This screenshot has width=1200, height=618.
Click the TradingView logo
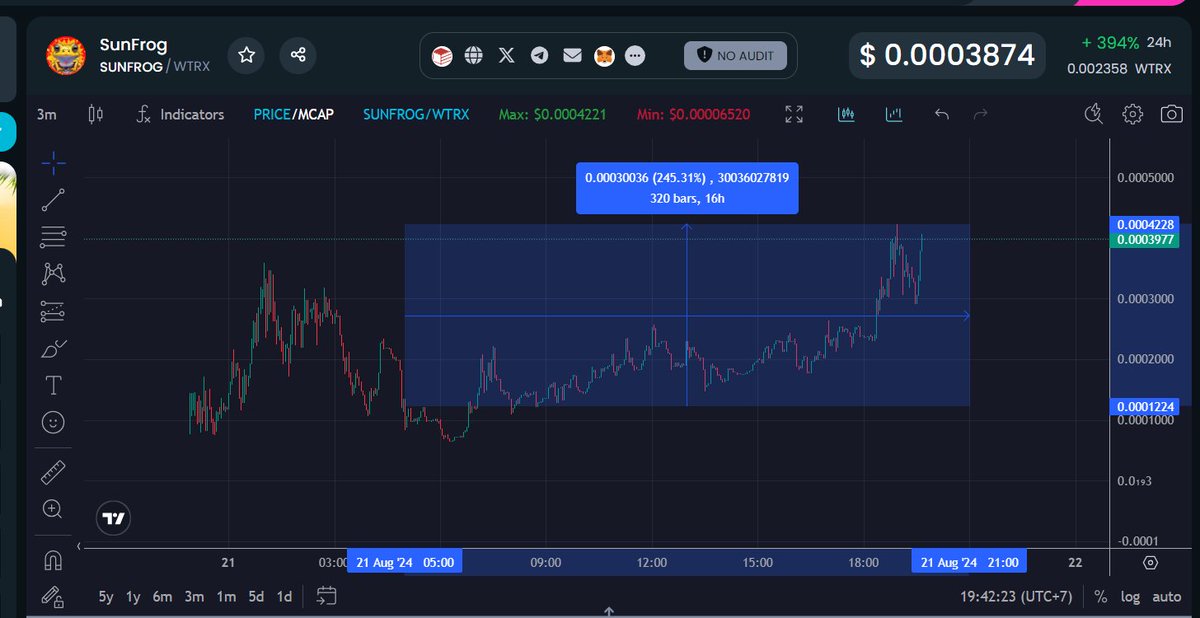coord(113,518)
